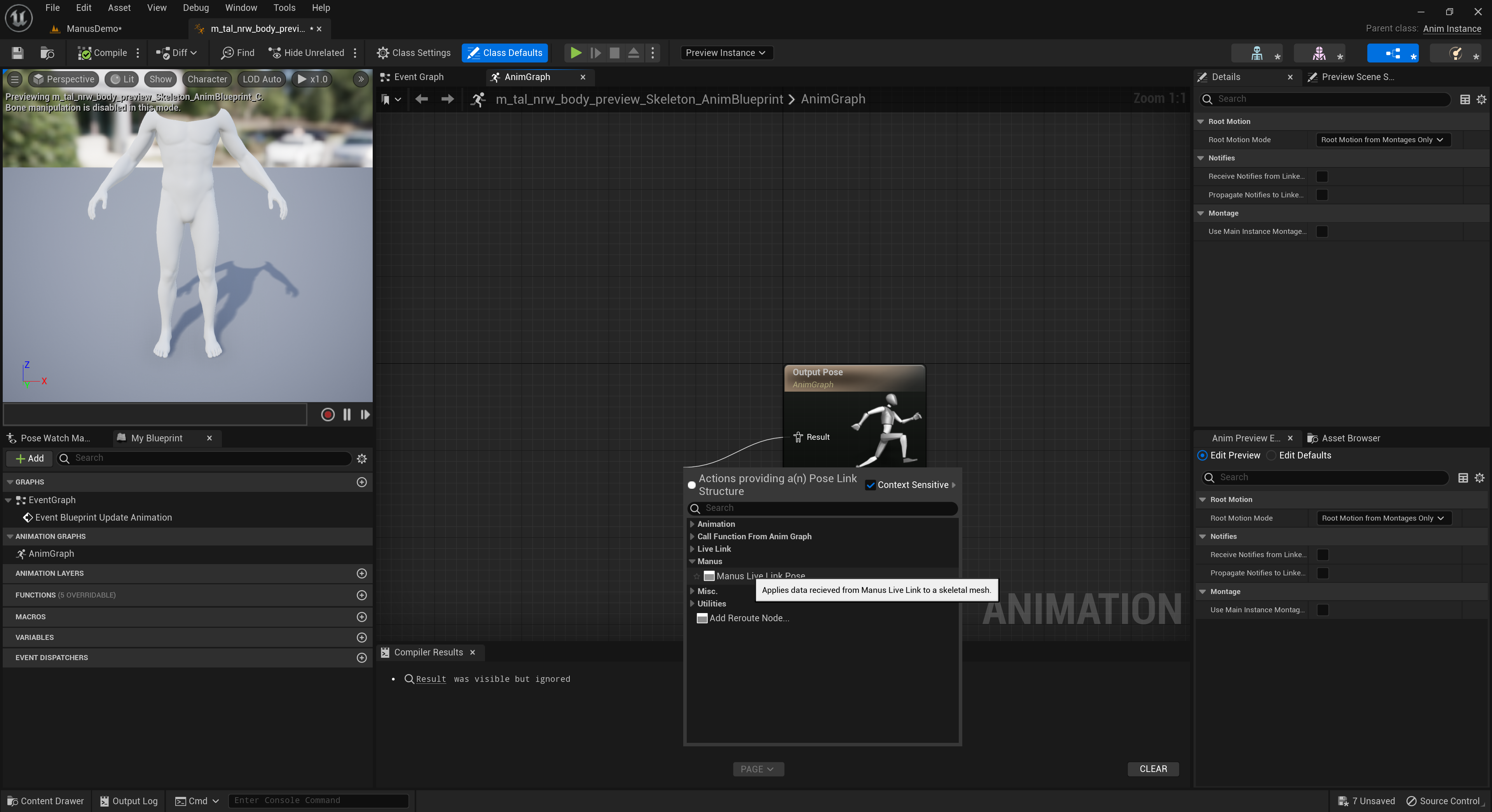Click Browse to asset icon

(x=47, y=53)
